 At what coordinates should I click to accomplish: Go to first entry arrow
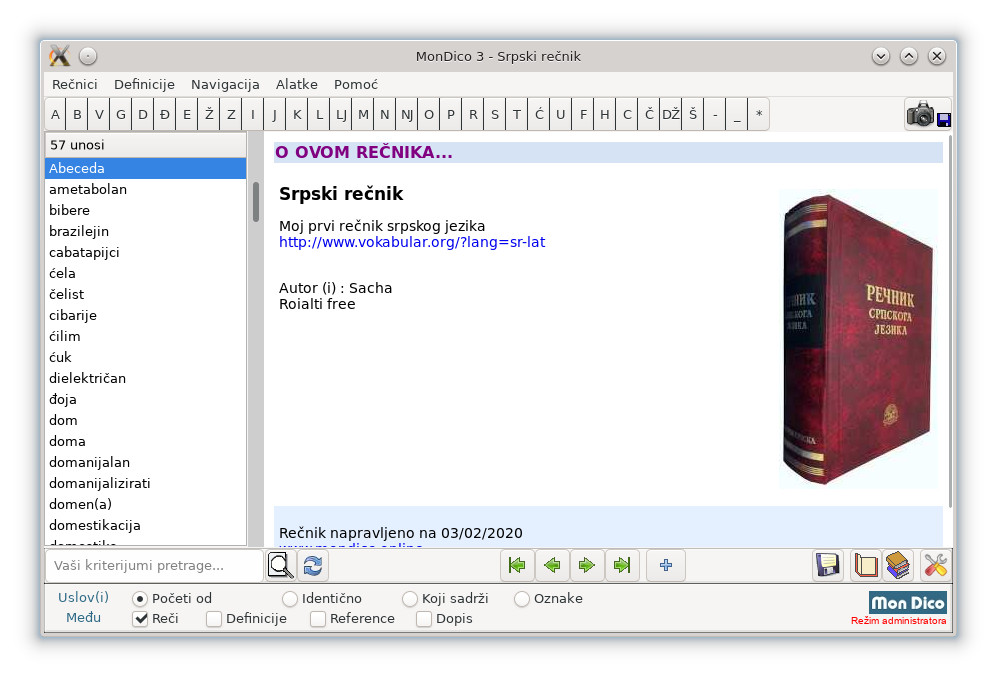(517, 565)
